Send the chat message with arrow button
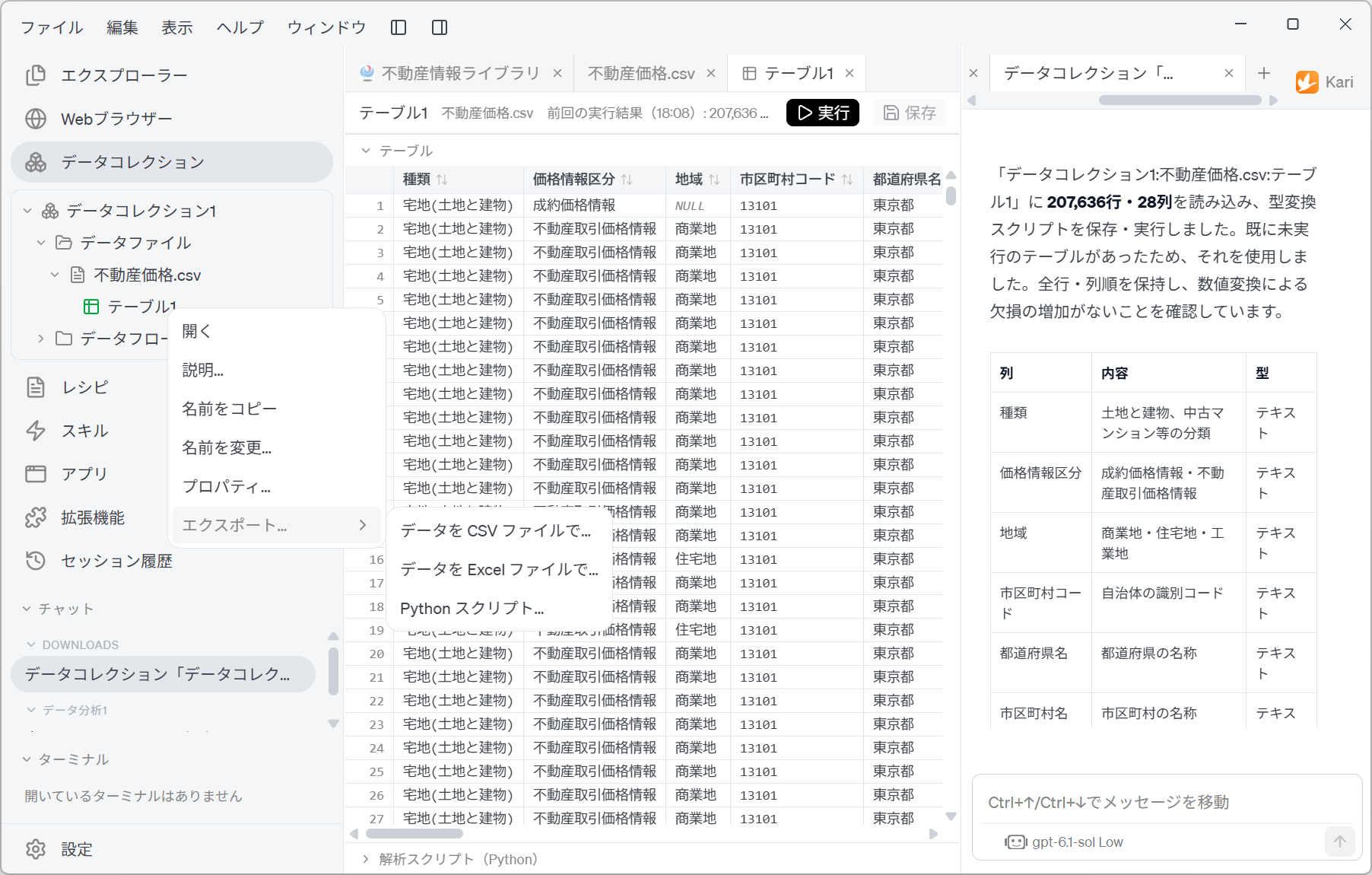Screen dimensions: 1372x875 (x=1340, y=842)
